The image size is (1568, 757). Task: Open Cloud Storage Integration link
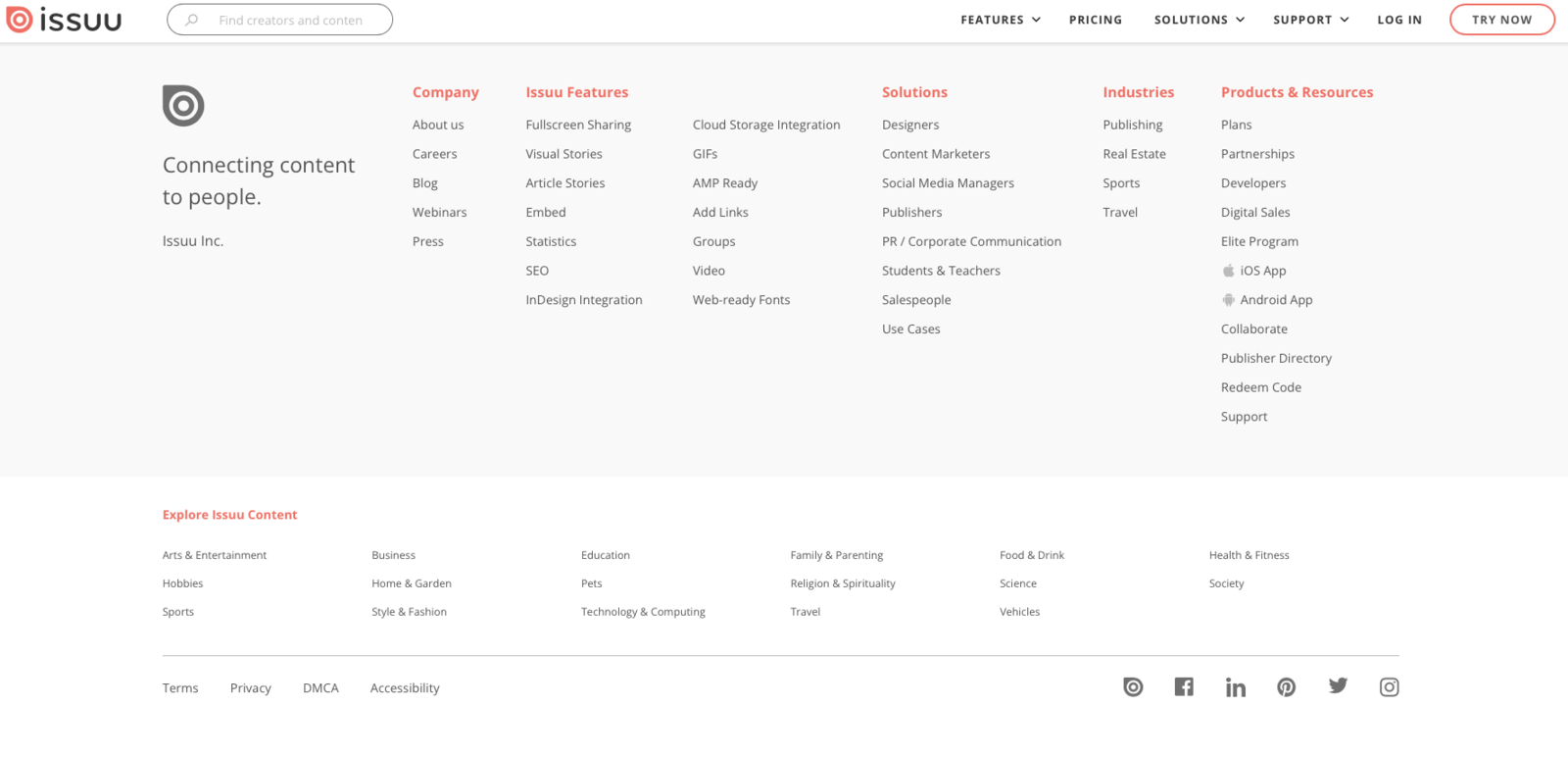coord(766,125)
